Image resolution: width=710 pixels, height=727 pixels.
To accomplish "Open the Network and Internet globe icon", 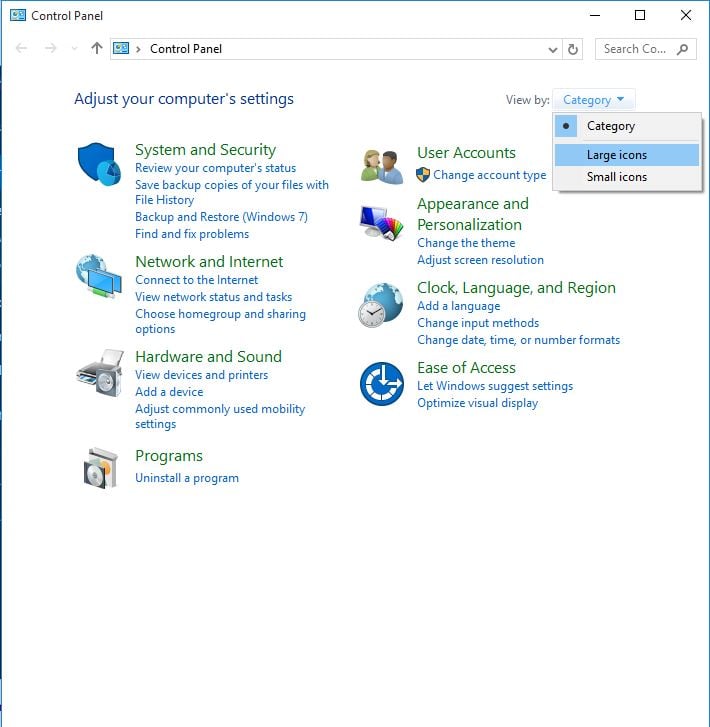I will coord(99,276).
